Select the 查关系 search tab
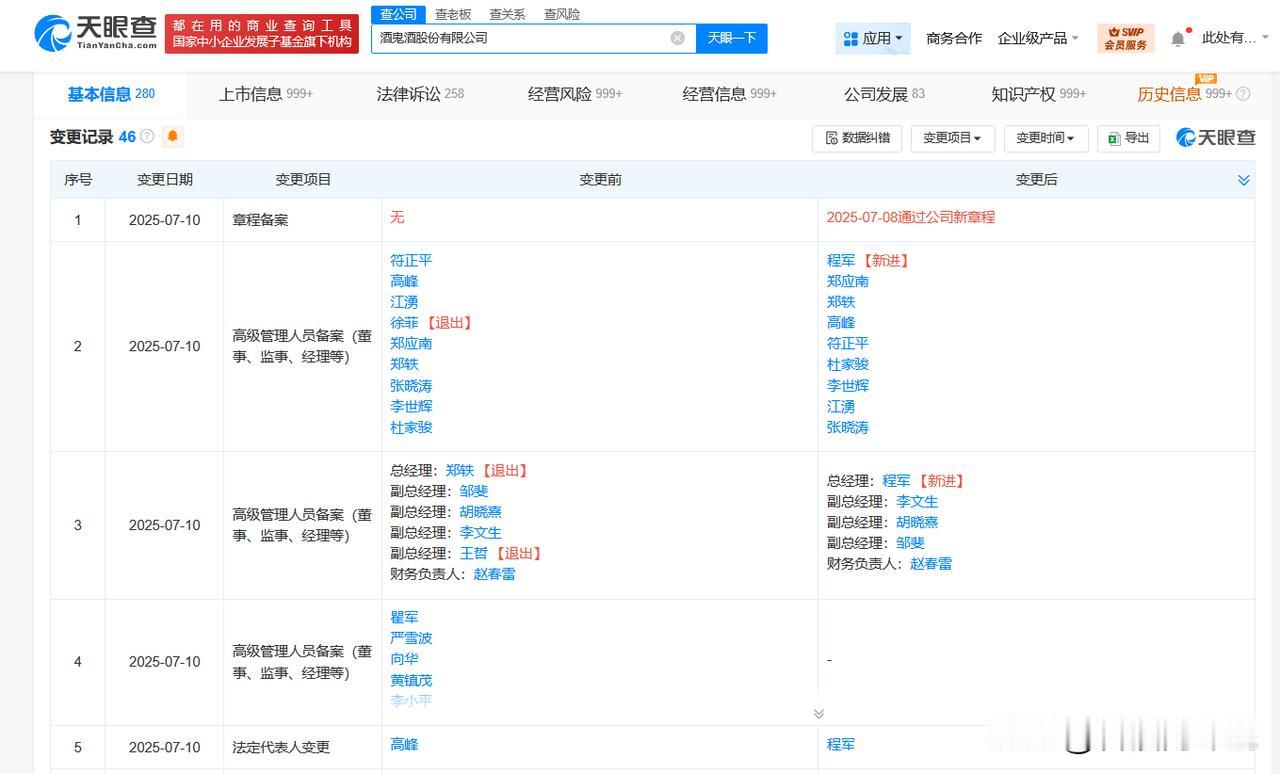Viewport: 1280px width, 774px height. point(507,14)
